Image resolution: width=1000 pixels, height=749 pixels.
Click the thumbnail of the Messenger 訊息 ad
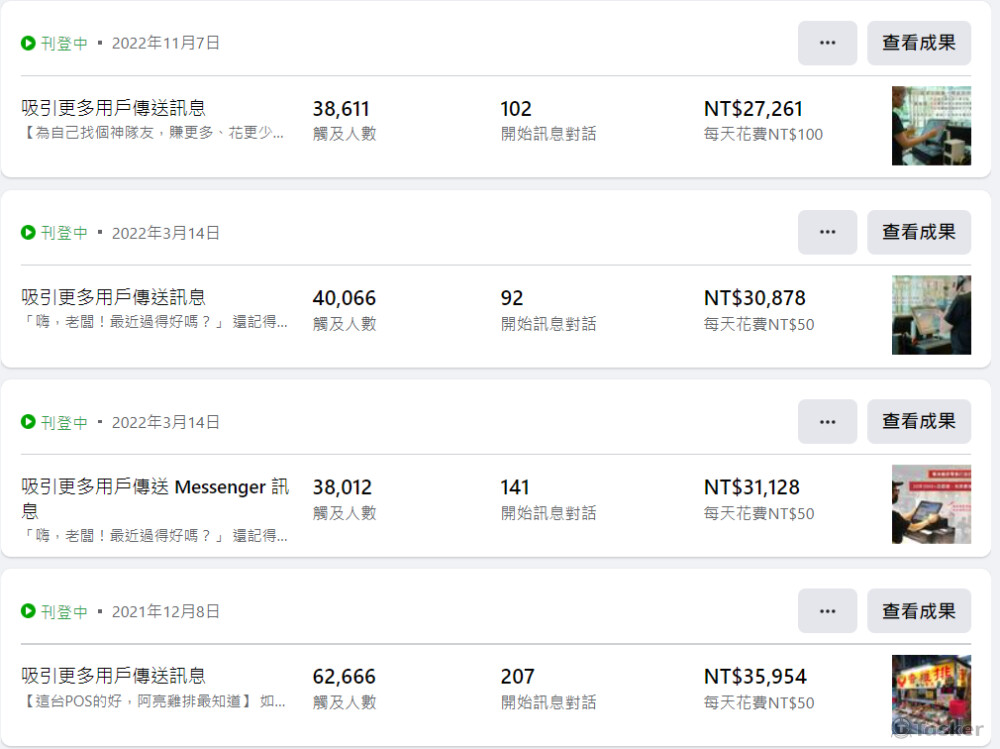coord(930,504)
